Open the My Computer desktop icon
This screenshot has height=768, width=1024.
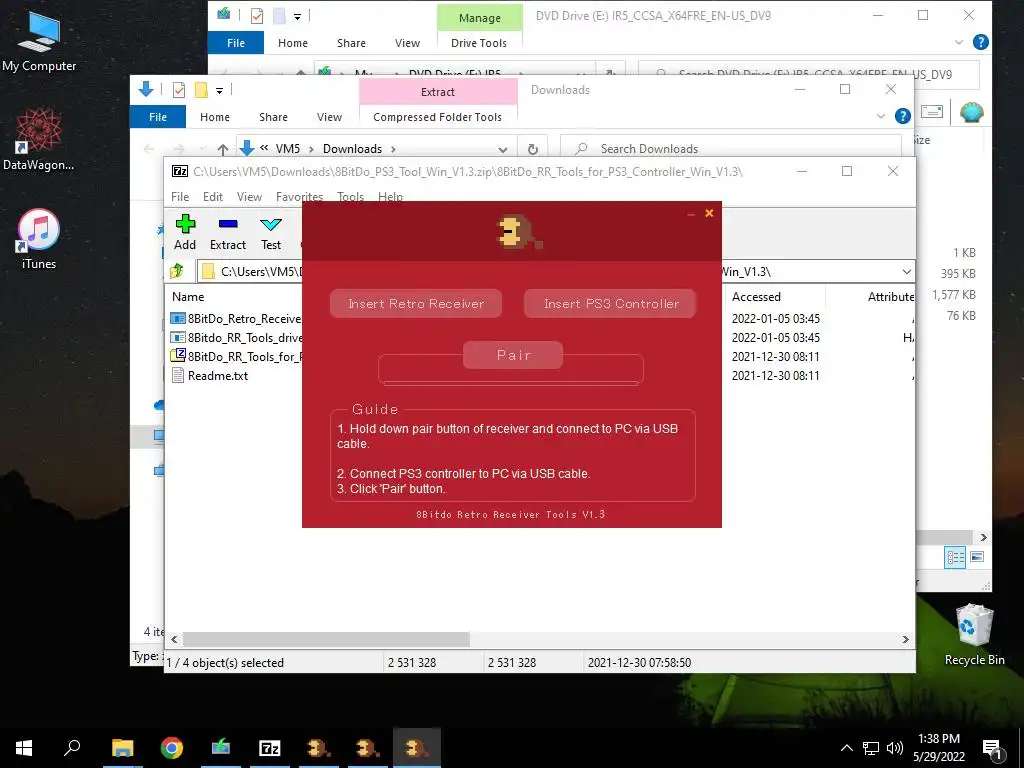(x=39, y=40)
